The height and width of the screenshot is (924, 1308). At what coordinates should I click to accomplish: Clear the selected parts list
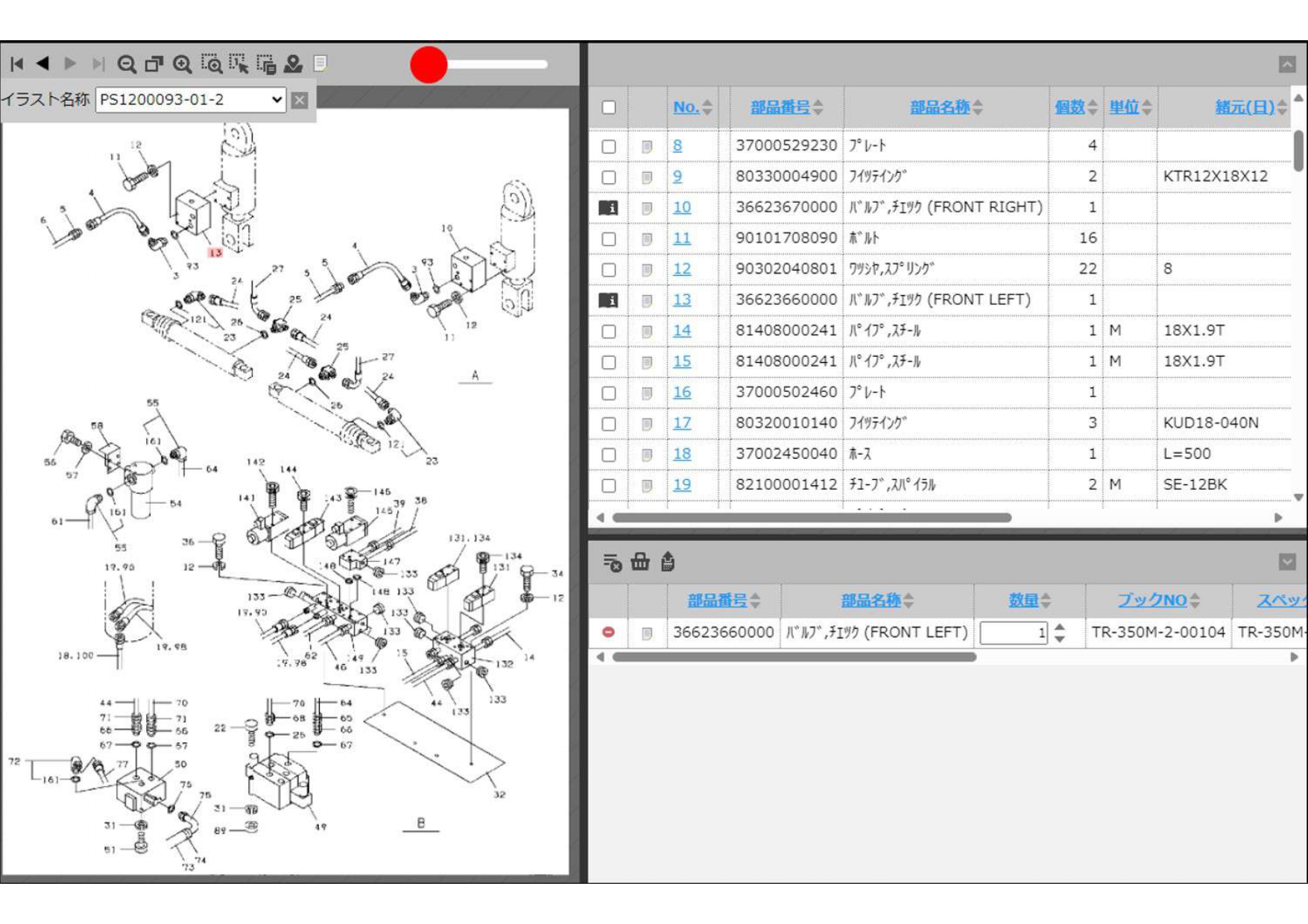tap(612, 562)
